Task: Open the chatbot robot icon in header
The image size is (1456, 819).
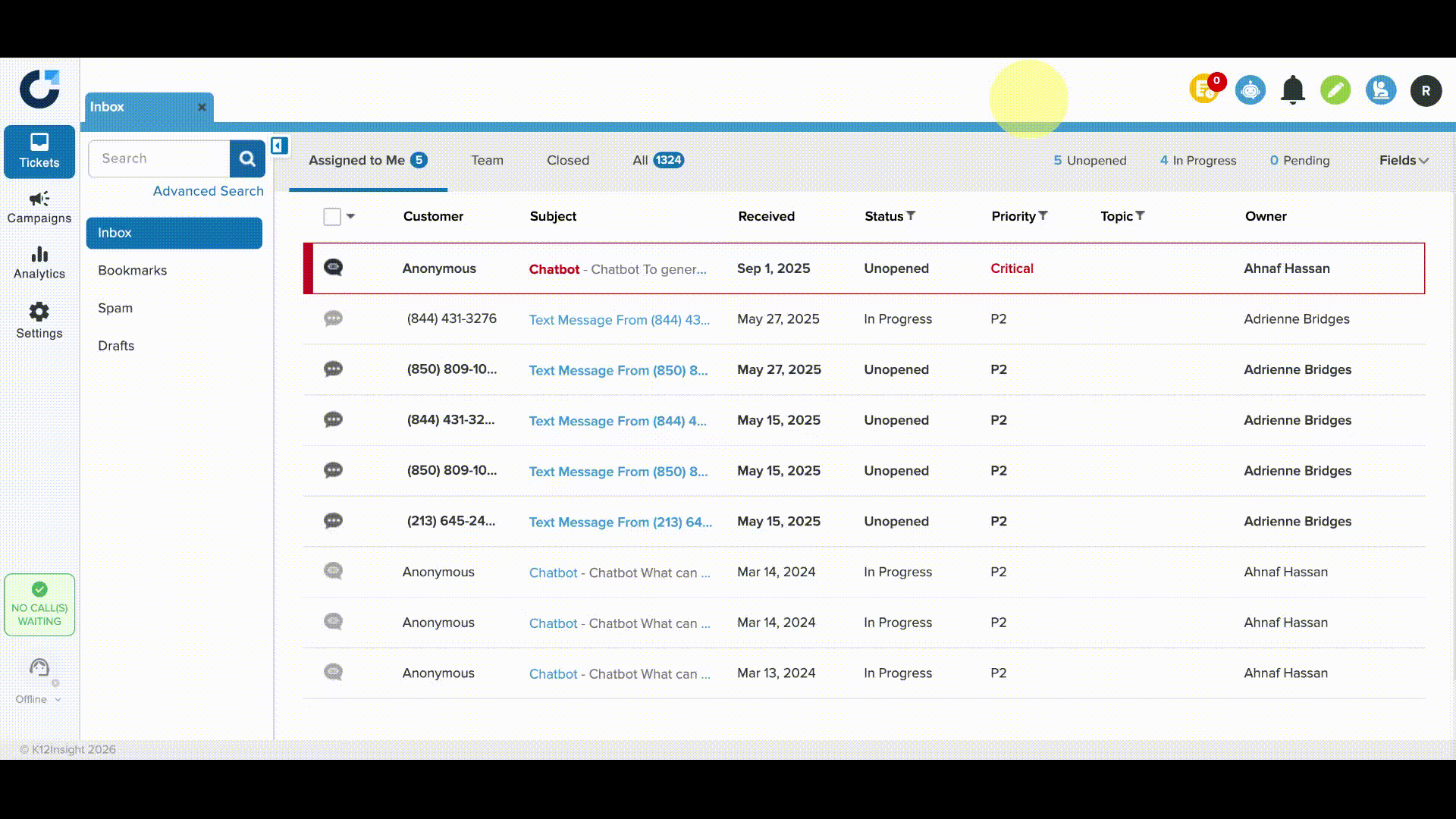Action: tap(1250, 90)
